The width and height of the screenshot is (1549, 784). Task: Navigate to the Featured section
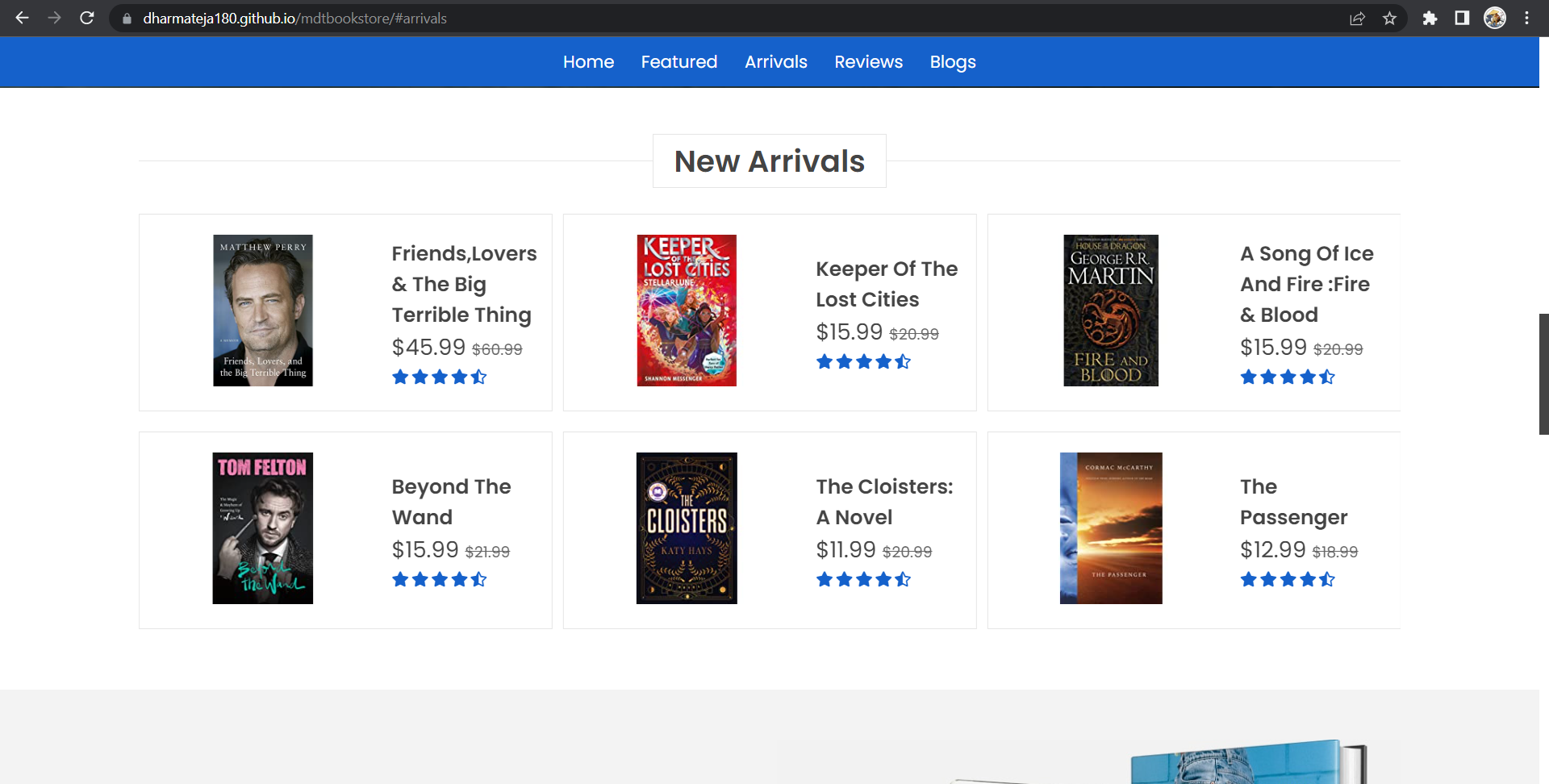pyautogui.click(x=678, y=61)
